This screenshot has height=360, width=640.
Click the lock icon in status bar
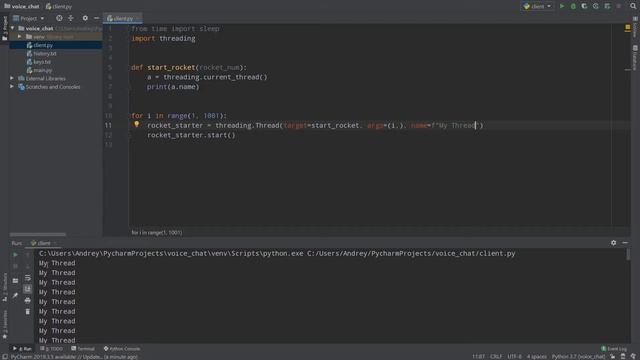pos(613,357)
